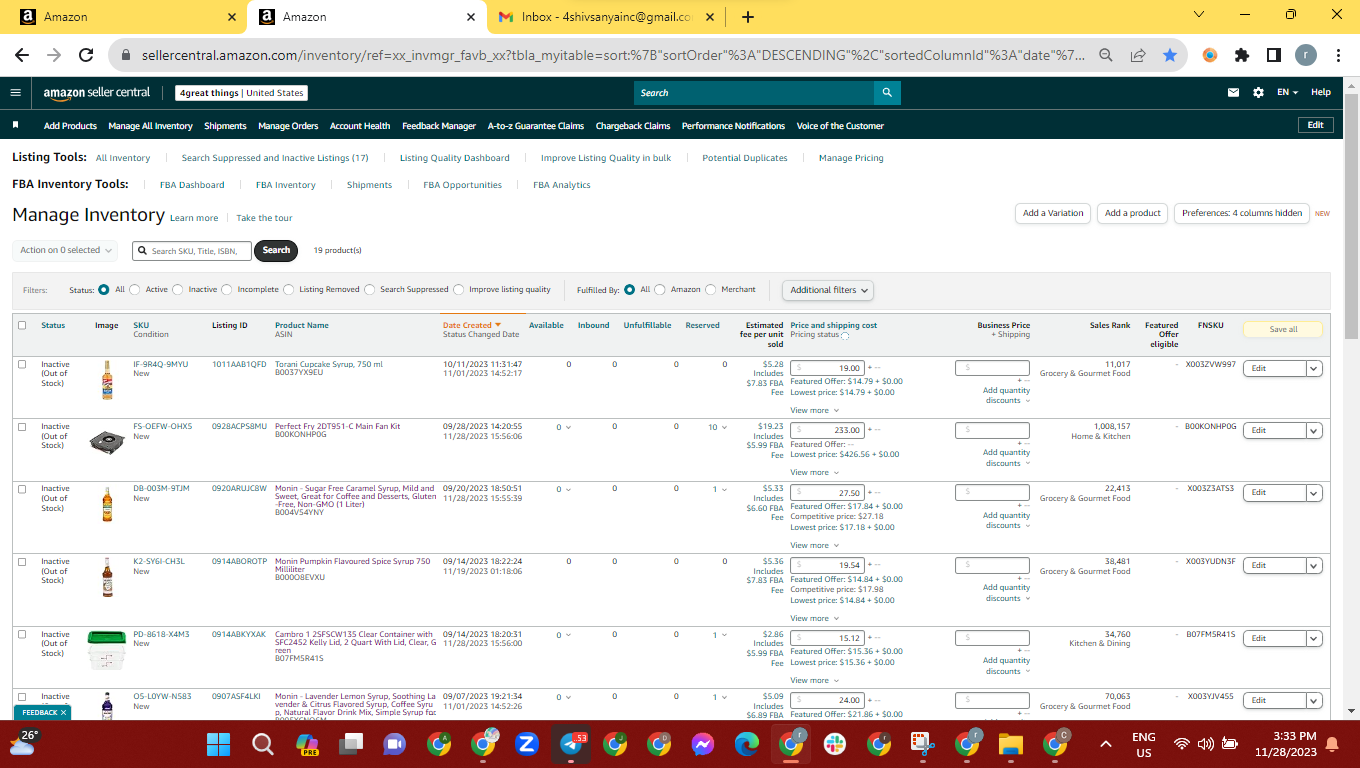The image size is (1360, 768).
Task: Click the bookmark flag icon before Add Products
Action: coord(16,126)
